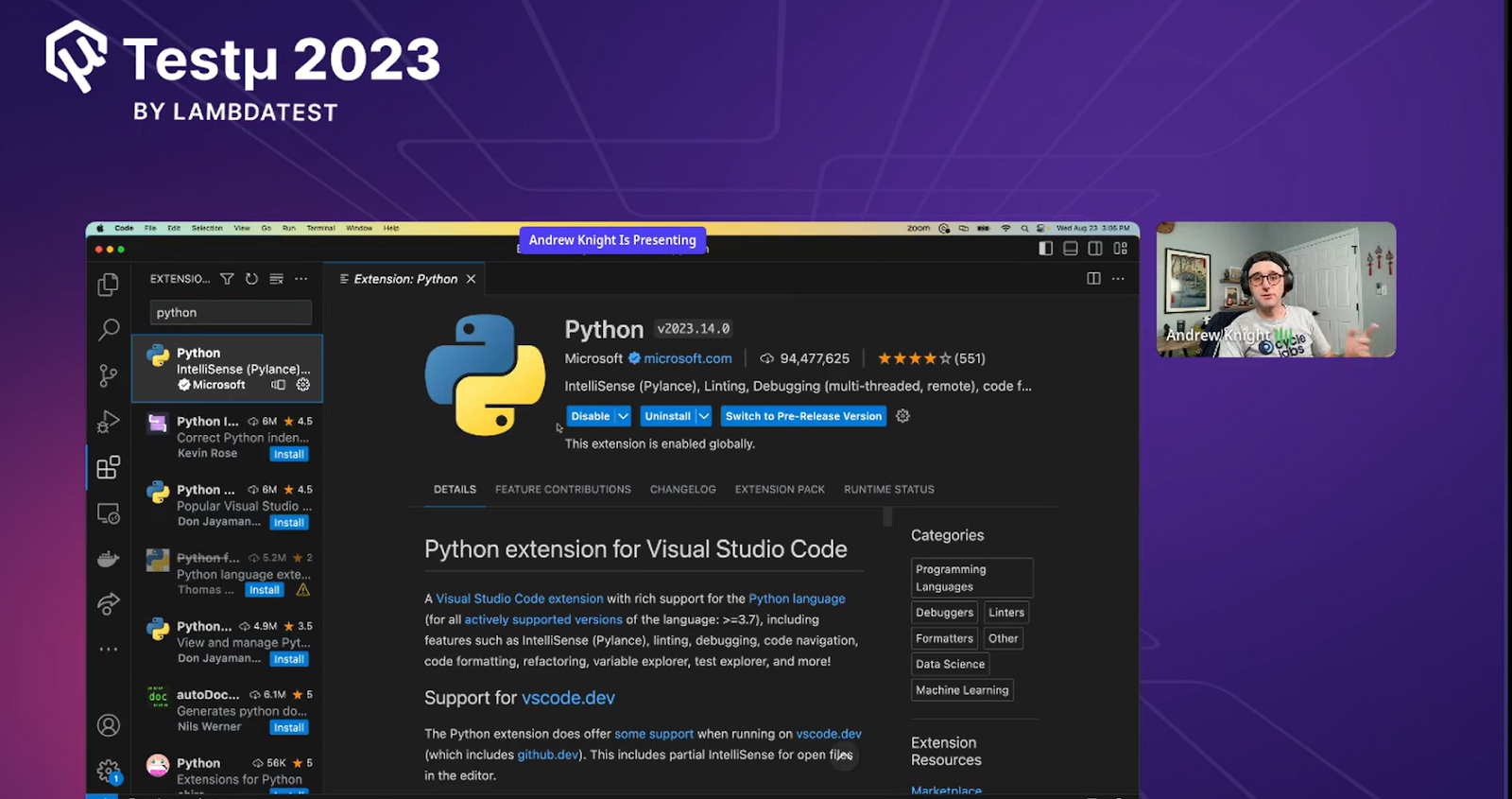
Task: Open Customize Layout icon in title bar
Action: click(1120, 249)
